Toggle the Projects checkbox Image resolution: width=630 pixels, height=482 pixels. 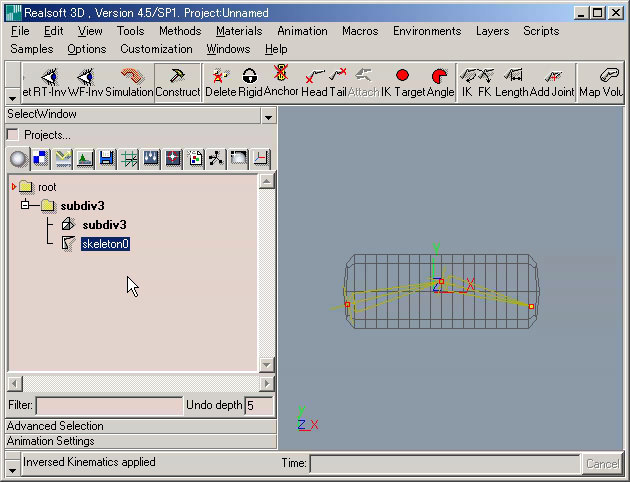point(13,135)
